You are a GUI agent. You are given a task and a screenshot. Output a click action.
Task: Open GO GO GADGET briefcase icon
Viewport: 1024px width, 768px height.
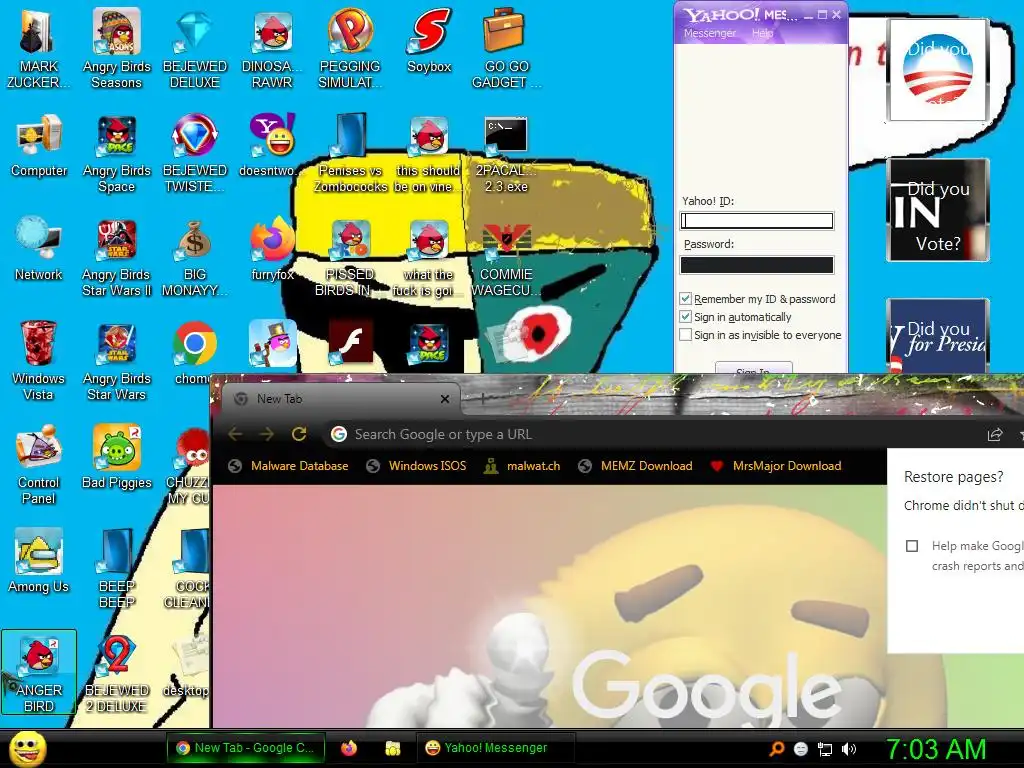(505, 48)
